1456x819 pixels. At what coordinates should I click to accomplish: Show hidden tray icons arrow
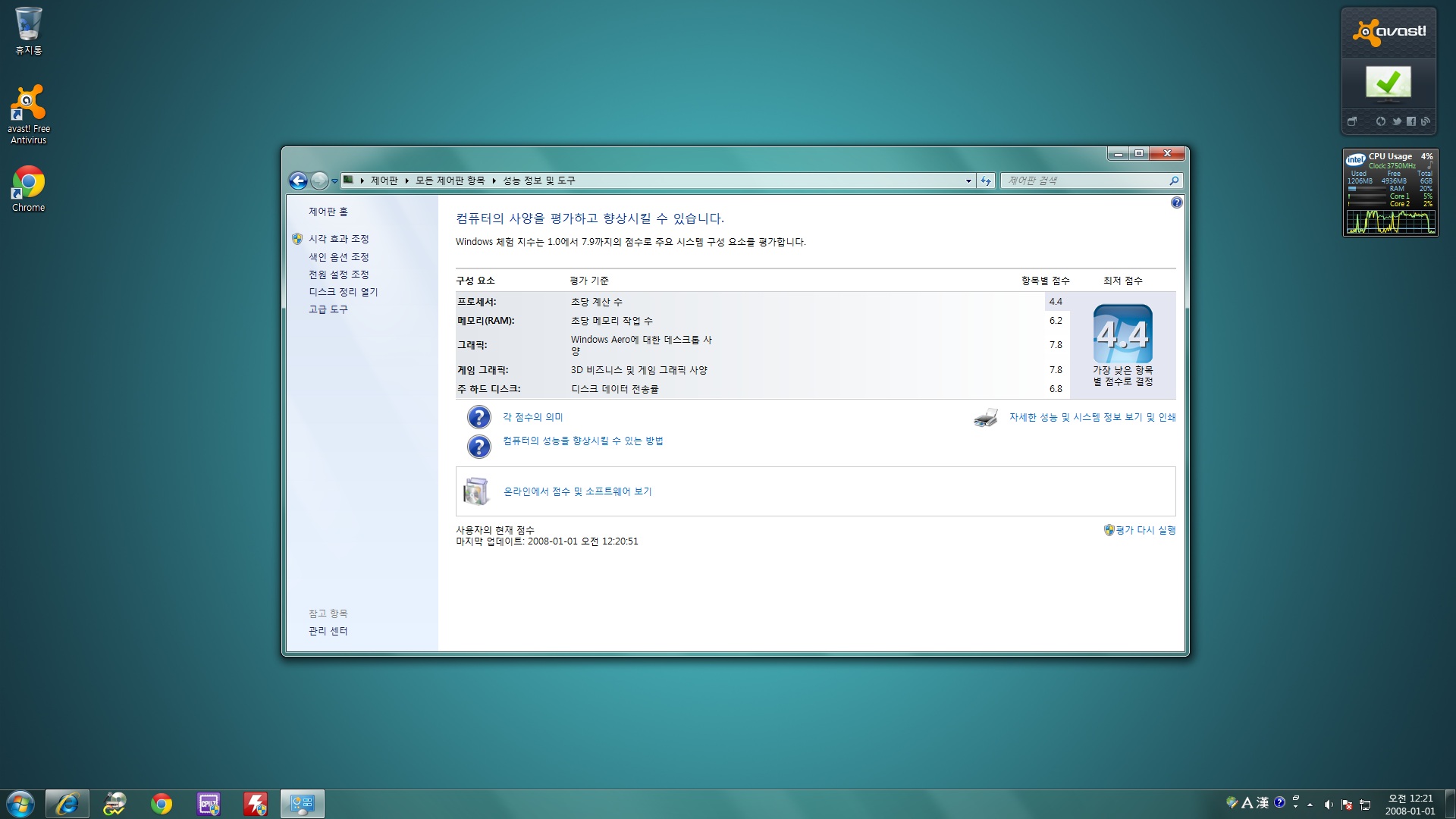1310,805
